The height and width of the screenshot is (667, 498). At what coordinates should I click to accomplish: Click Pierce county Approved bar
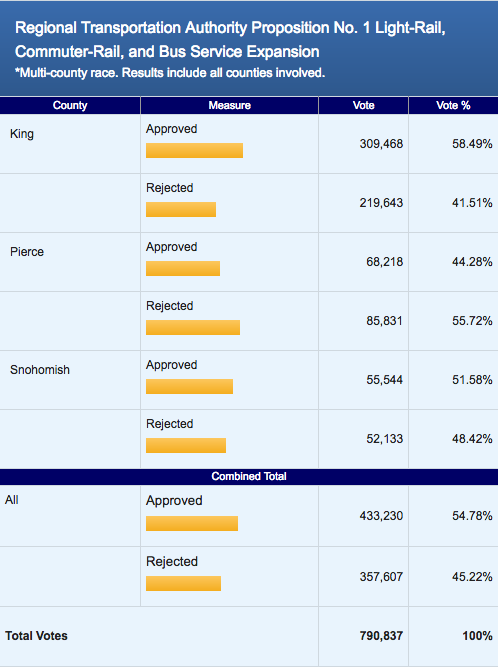click(x=183, y=268)
